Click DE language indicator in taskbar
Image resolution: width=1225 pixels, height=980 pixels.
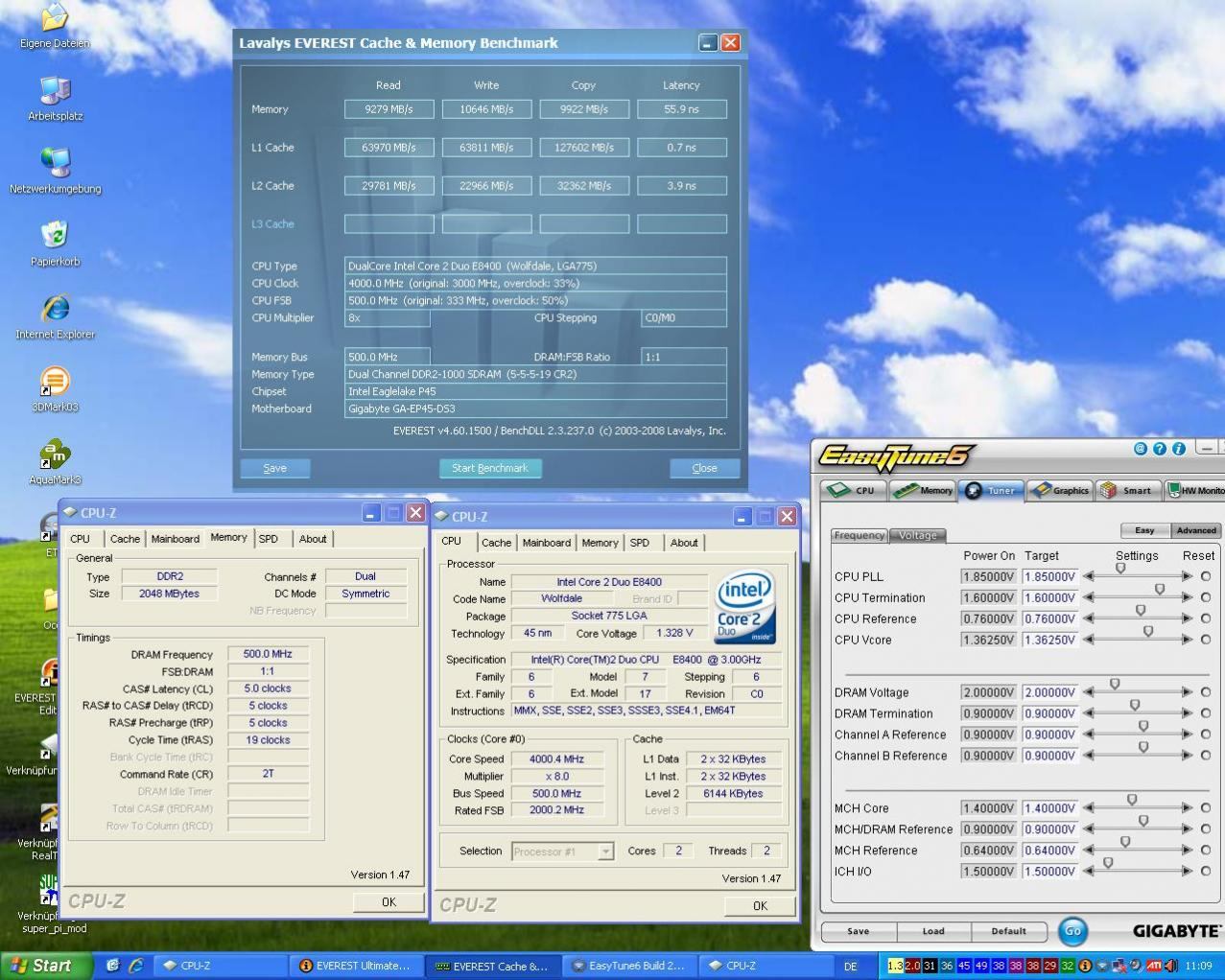(850, 966)
